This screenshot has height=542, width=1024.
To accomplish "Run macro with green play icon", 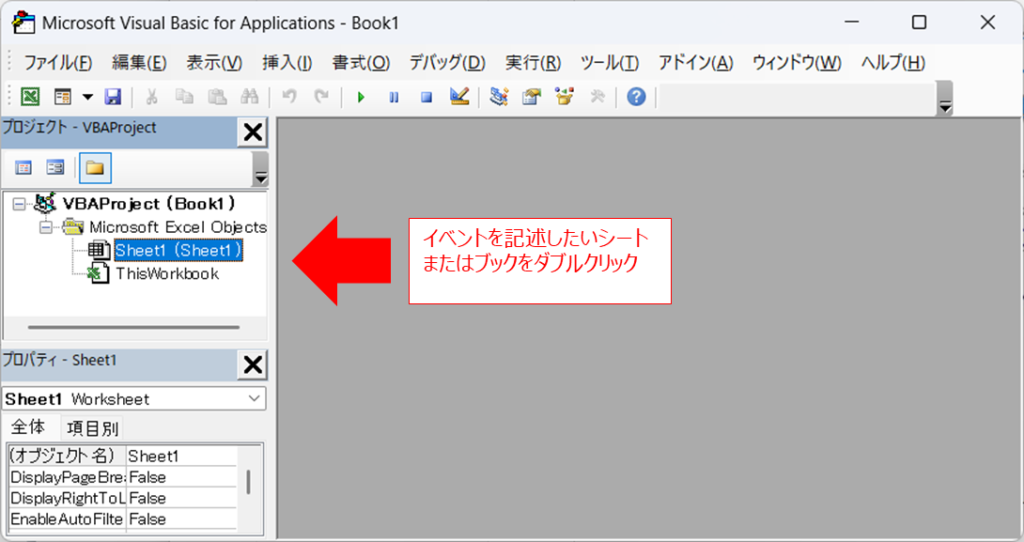I will click(x=360, y=97).
